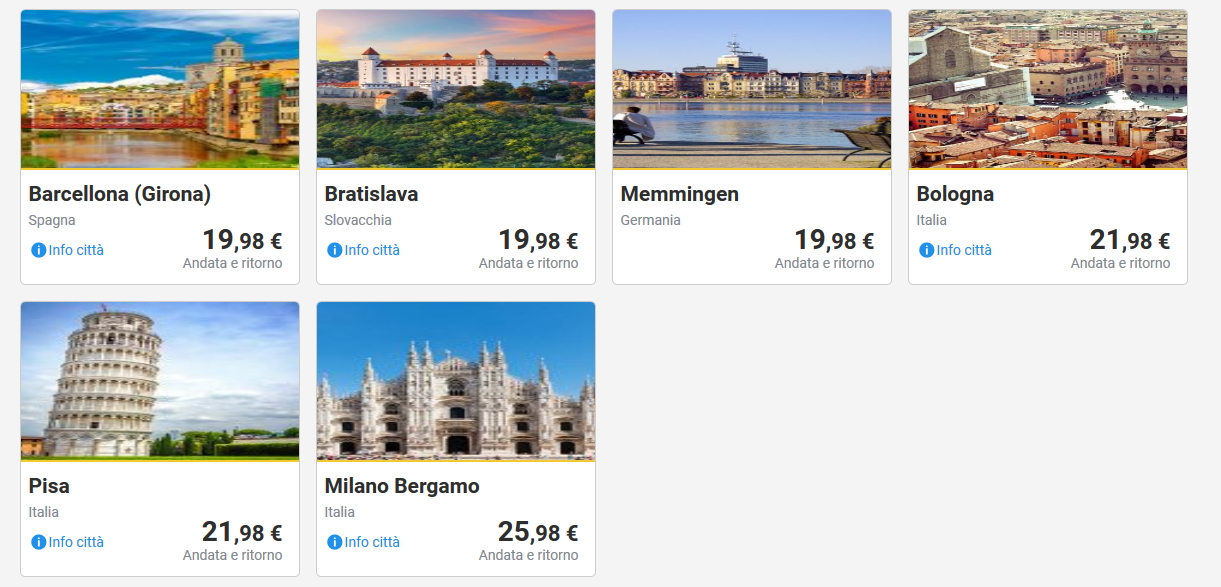The image size is (1221, 587).
Task: Open the Memmingen lakeside photo
Action: pyautogui.click(x=752, y=89)
